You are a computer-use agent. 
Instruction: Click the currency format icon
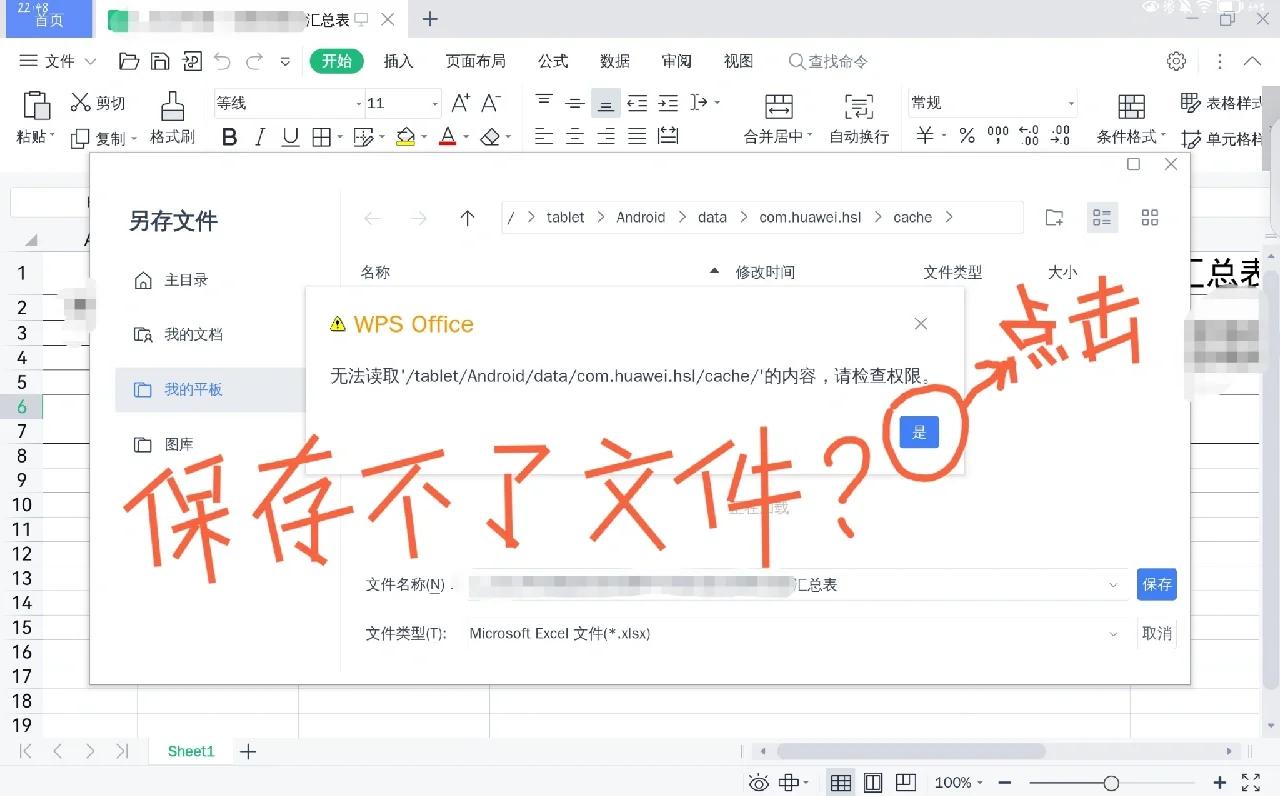tap(926, 136)
